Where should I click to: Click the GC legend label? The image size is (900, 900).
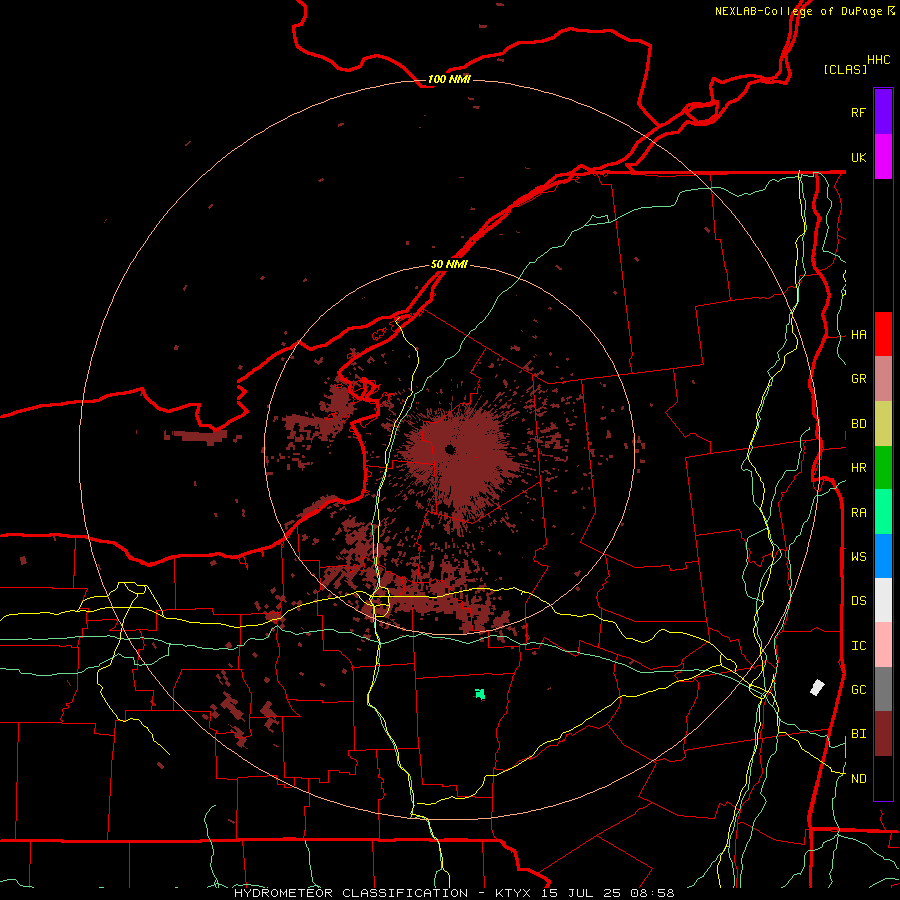coord(859,689)
